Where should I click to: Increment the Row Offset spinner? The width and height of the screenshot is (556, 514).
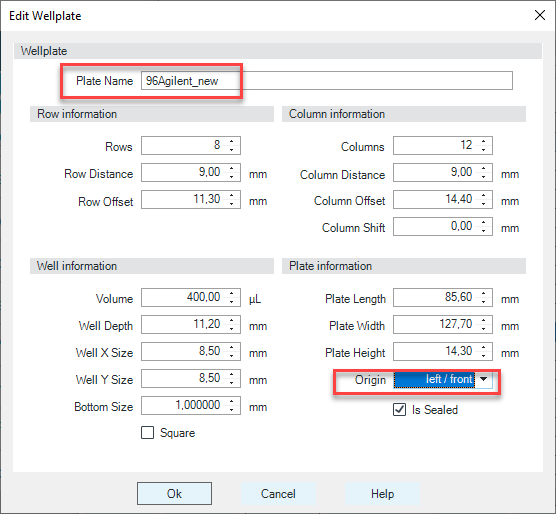tap(232, 195)
